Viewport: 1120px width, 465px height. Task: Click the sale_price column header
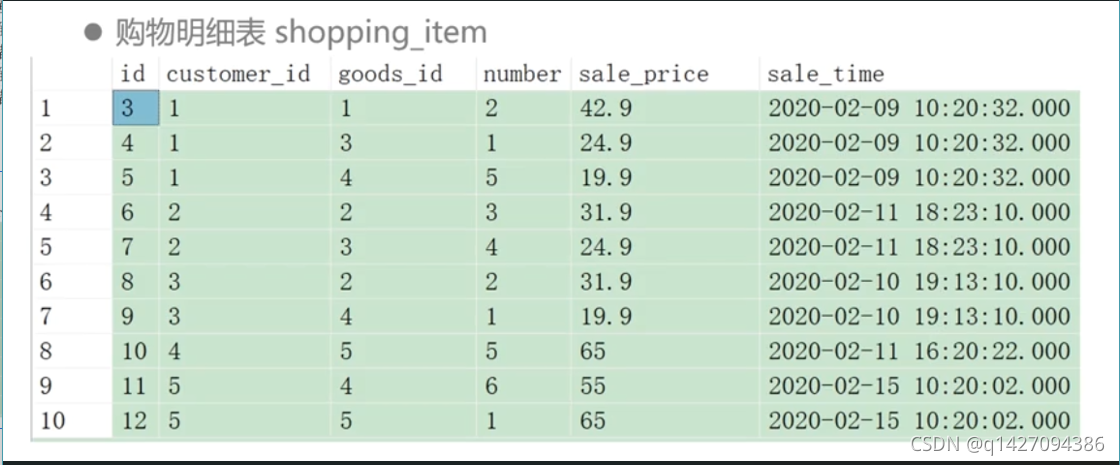point(643,74)
